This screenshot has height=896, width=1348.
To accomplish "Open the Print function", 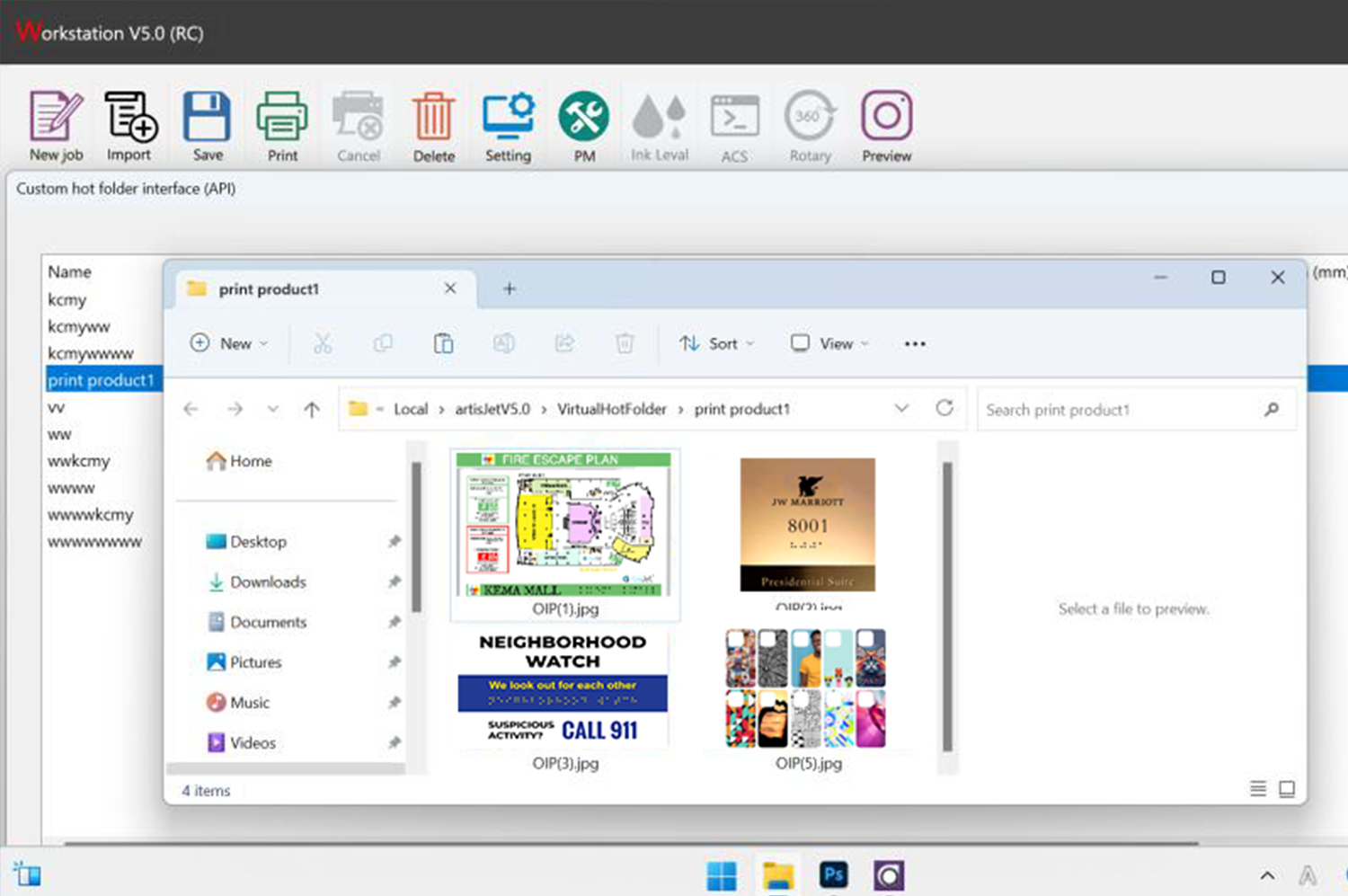I will pyautogui.click(x=281, y=124).
